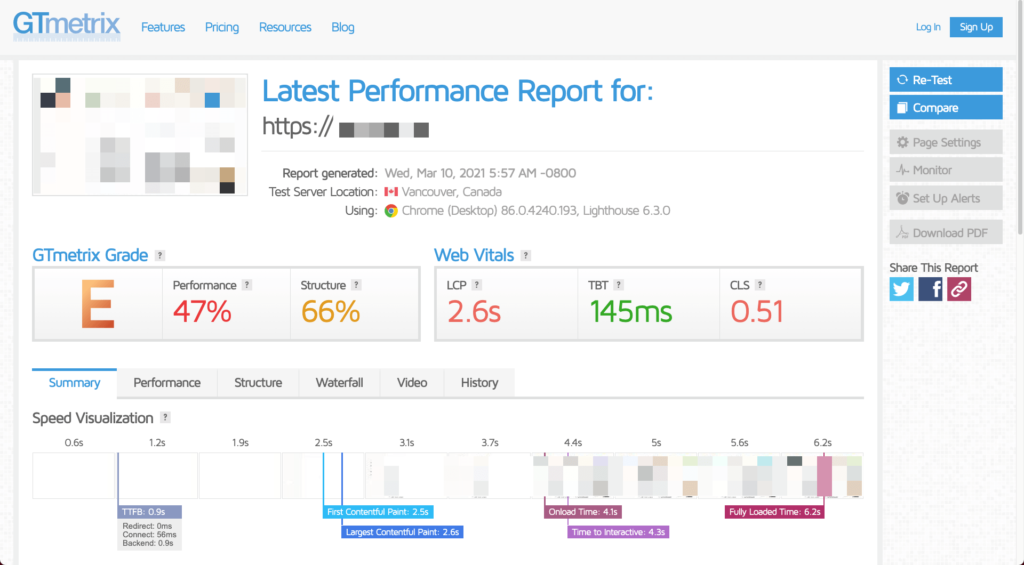Click the Fully Loaded Time marker label
The width and height of the screenshot is (1024, 565).
(x=775, y=512)
